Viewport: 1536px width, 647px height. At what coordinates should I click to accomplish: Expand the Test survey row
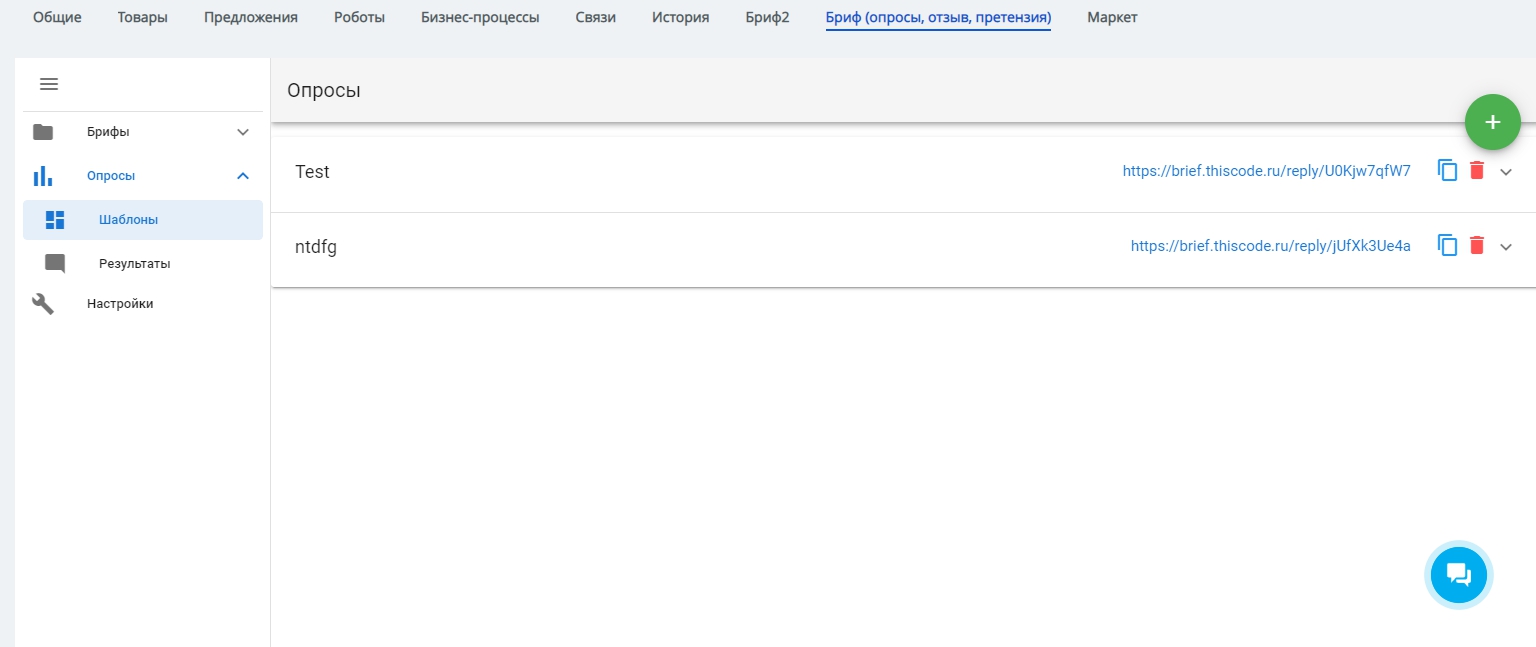click(1506, 172)
